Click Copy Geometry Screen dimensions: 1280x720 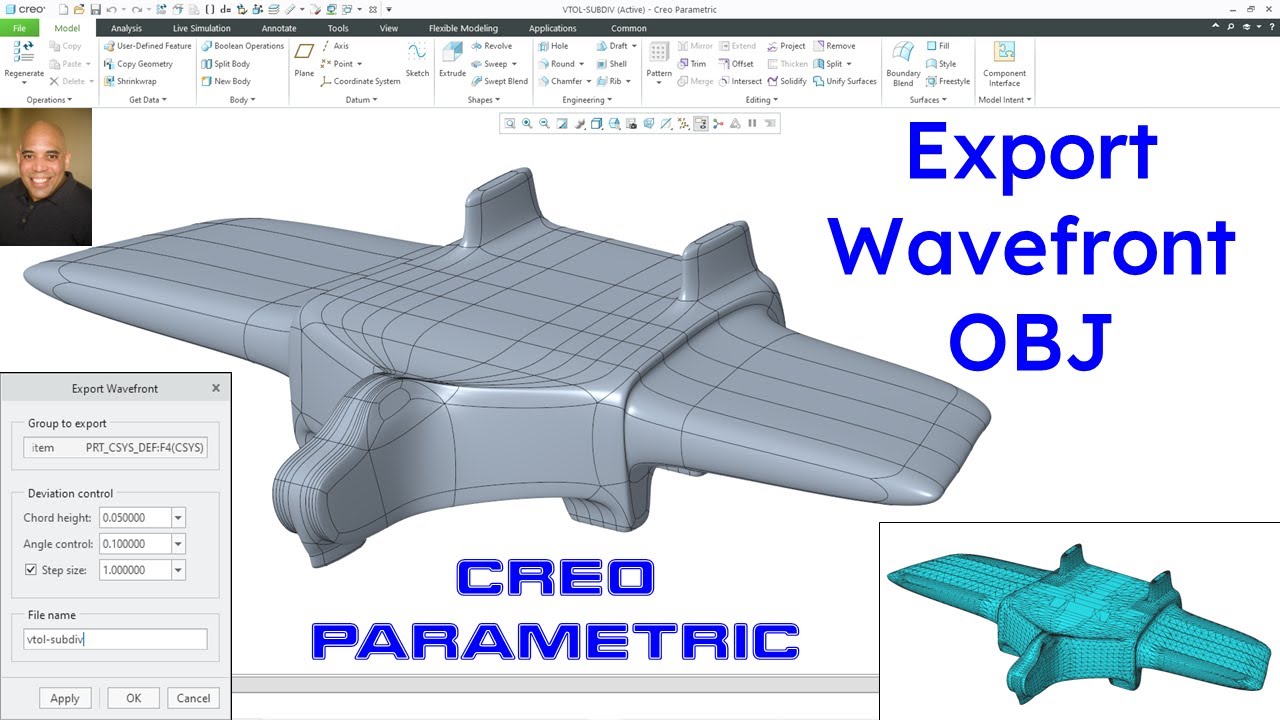pos(138,64)
